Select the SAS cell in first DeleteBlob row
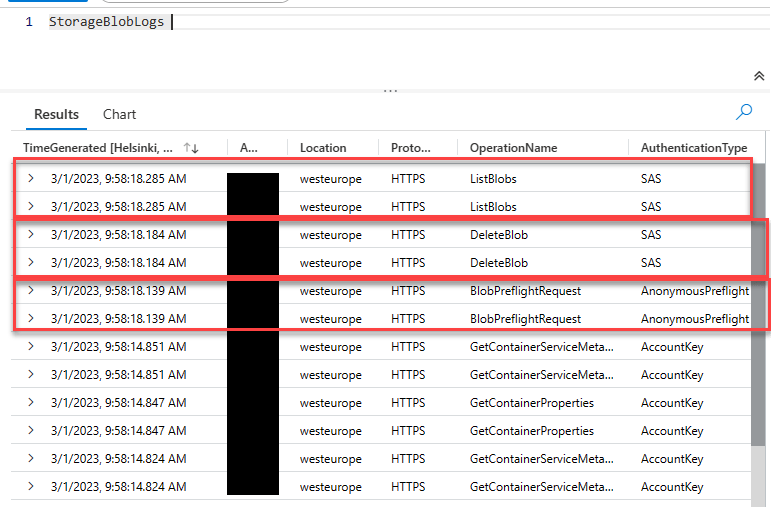771x507 pixels. click(x=651, y=235)
